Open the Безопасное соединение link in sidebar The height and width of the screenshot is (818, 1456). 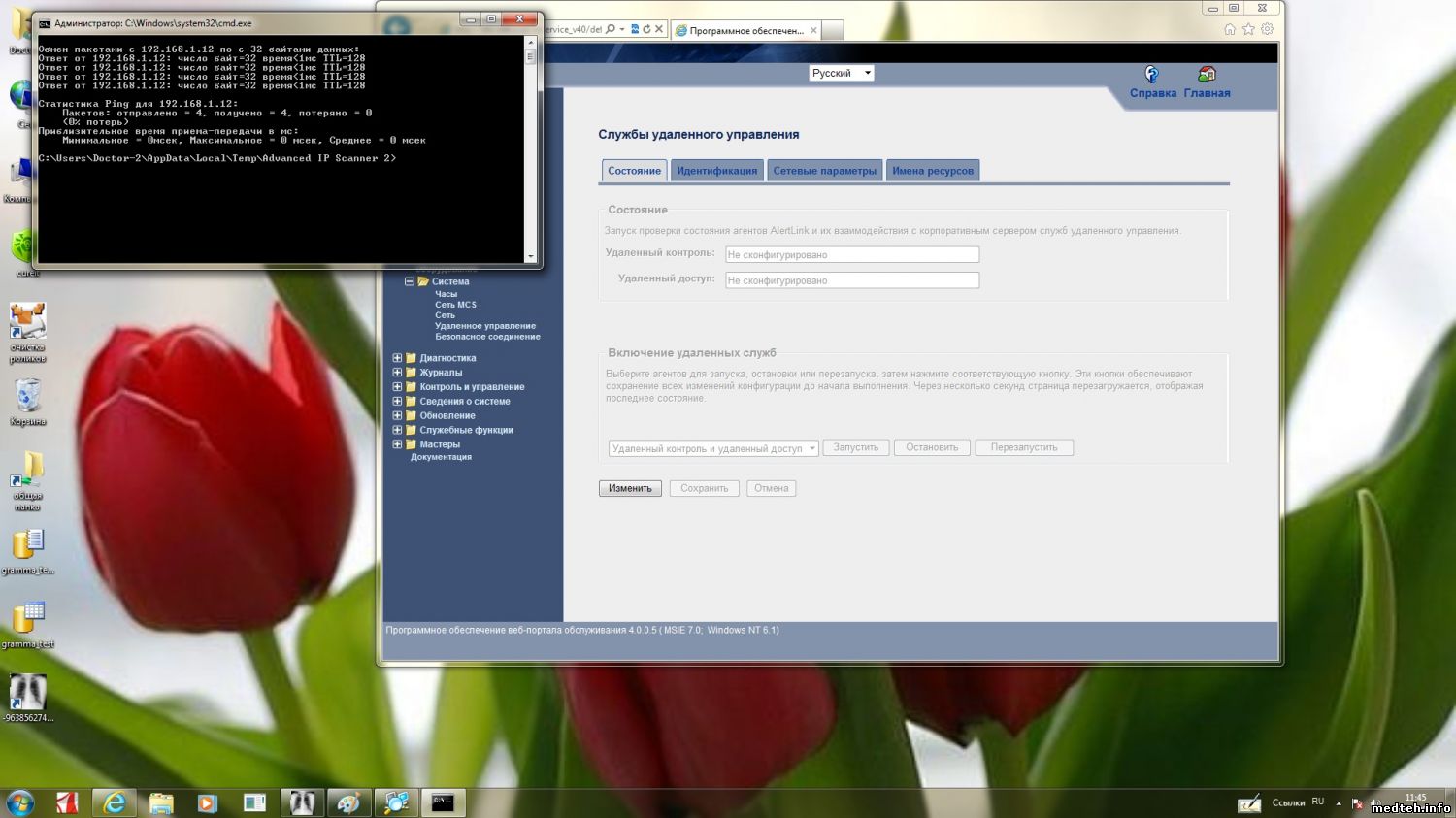(x=487, y=337)
